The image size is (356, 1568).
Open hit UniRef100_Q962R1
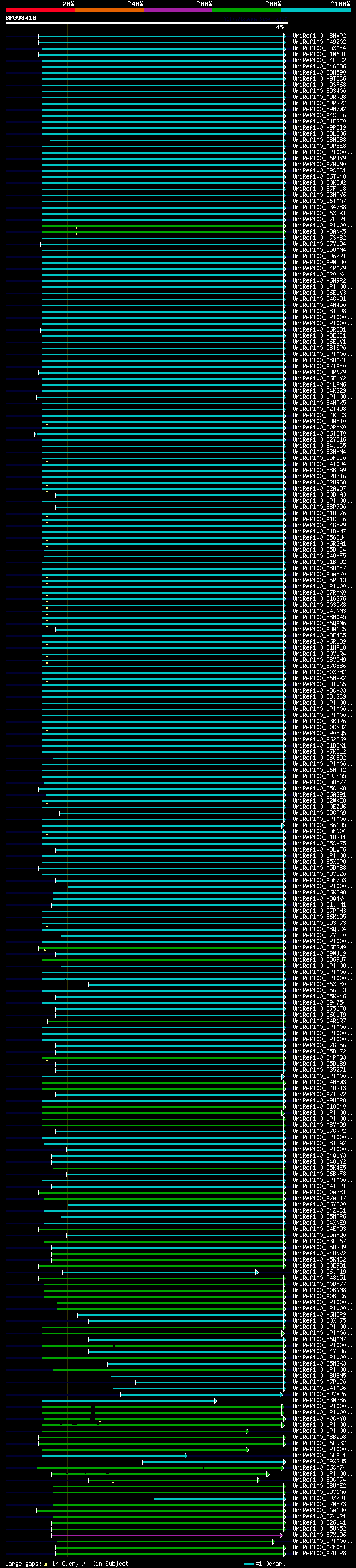click(319, 256)
